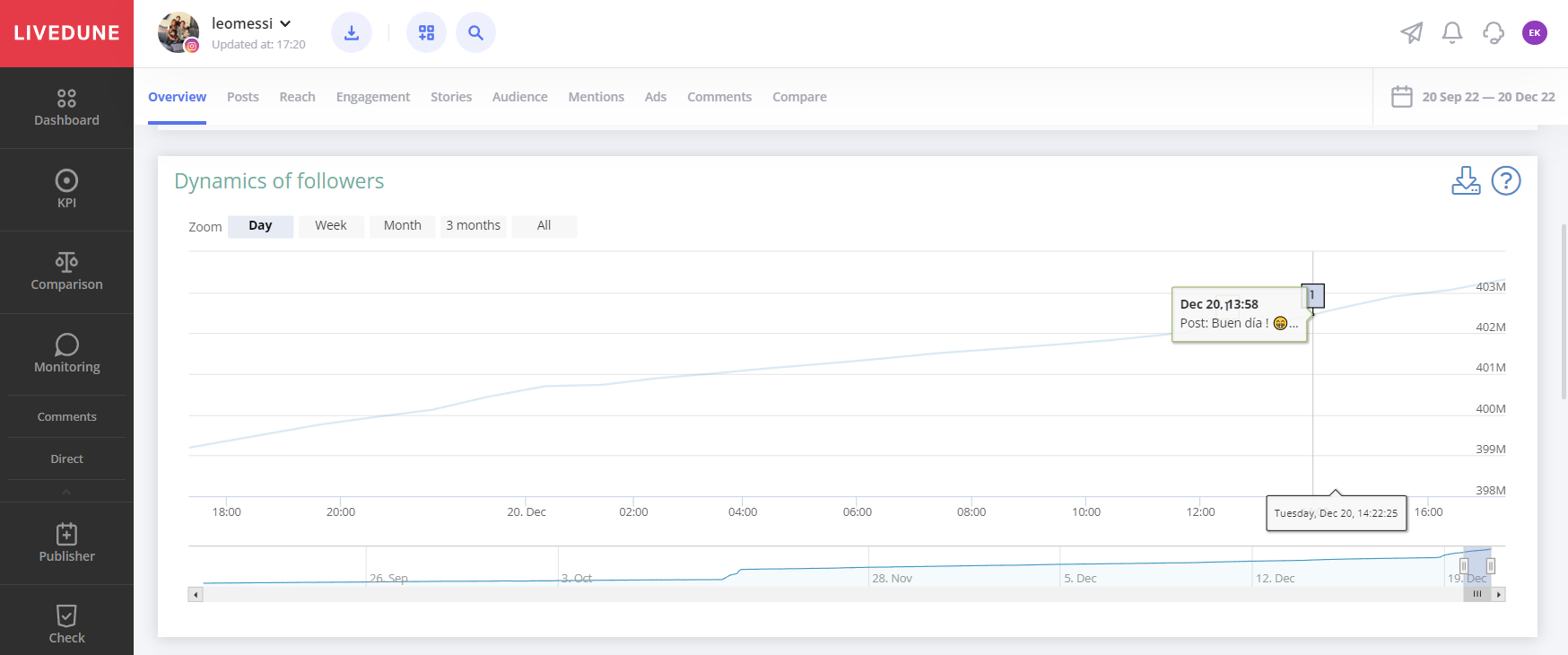Image resolution: width=1568 pixels, height=655 pixels.
Task: Open notifications bell icon
Action: click(1451, 33)
